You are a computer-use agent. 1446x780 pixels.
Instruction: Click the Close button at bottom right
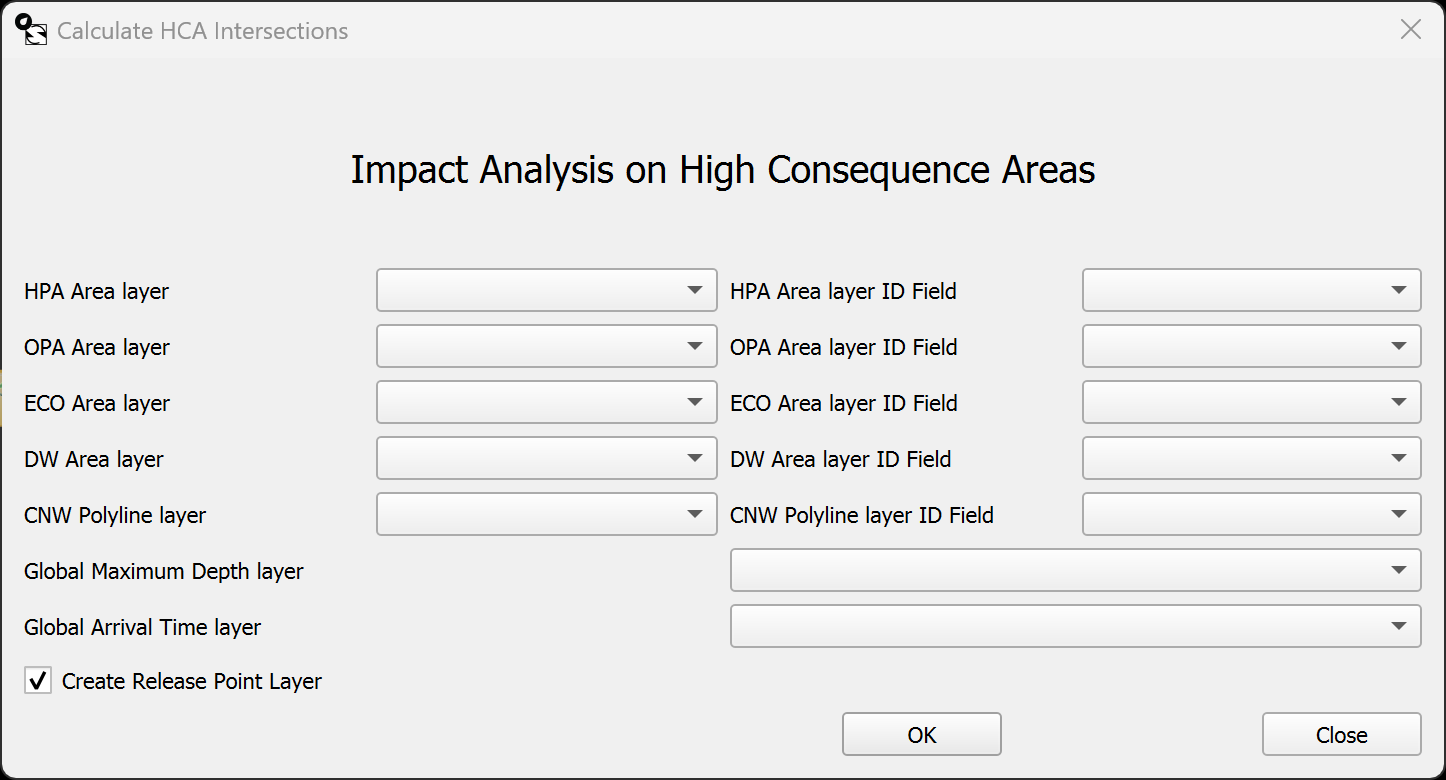tap(1341, 735)
